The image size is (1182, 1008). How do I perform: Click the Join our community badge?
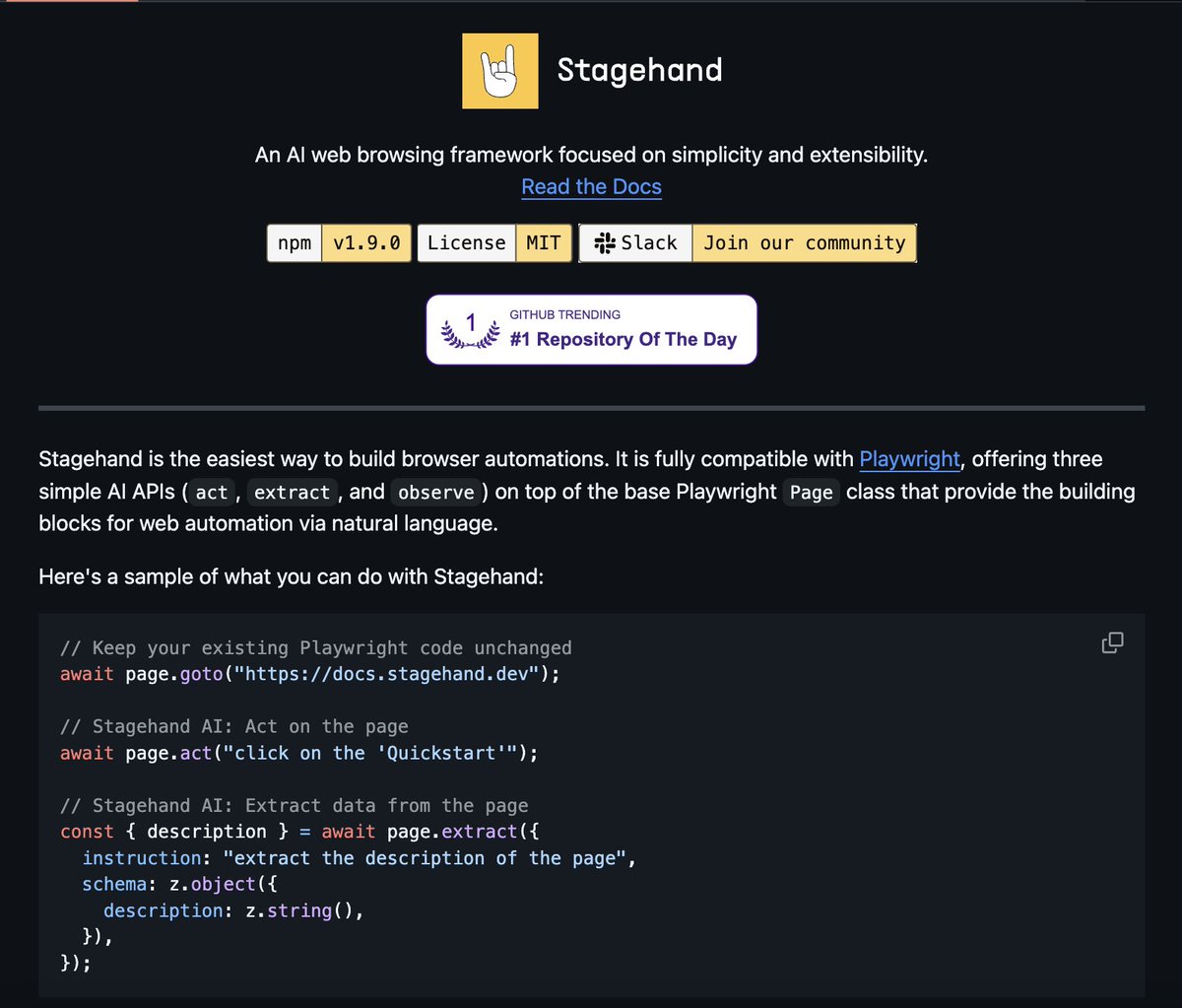pos(804,242)
